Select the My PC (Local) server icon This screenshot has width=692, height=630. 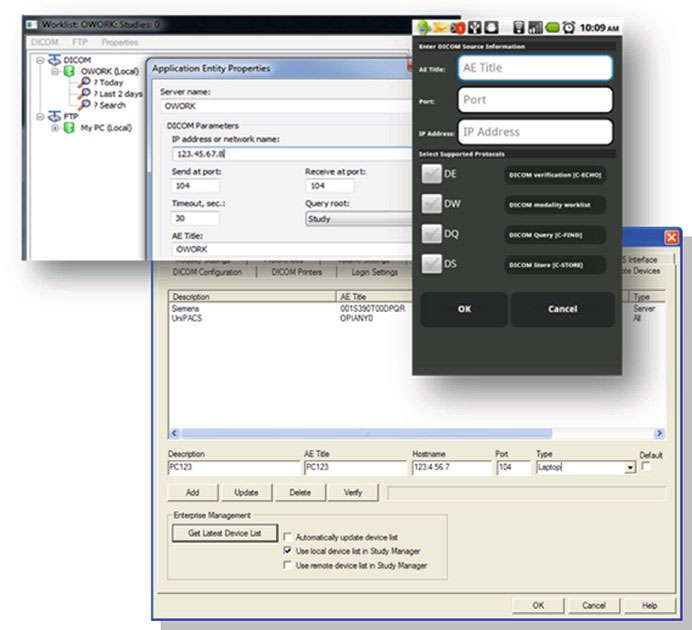tap(70, 128)
